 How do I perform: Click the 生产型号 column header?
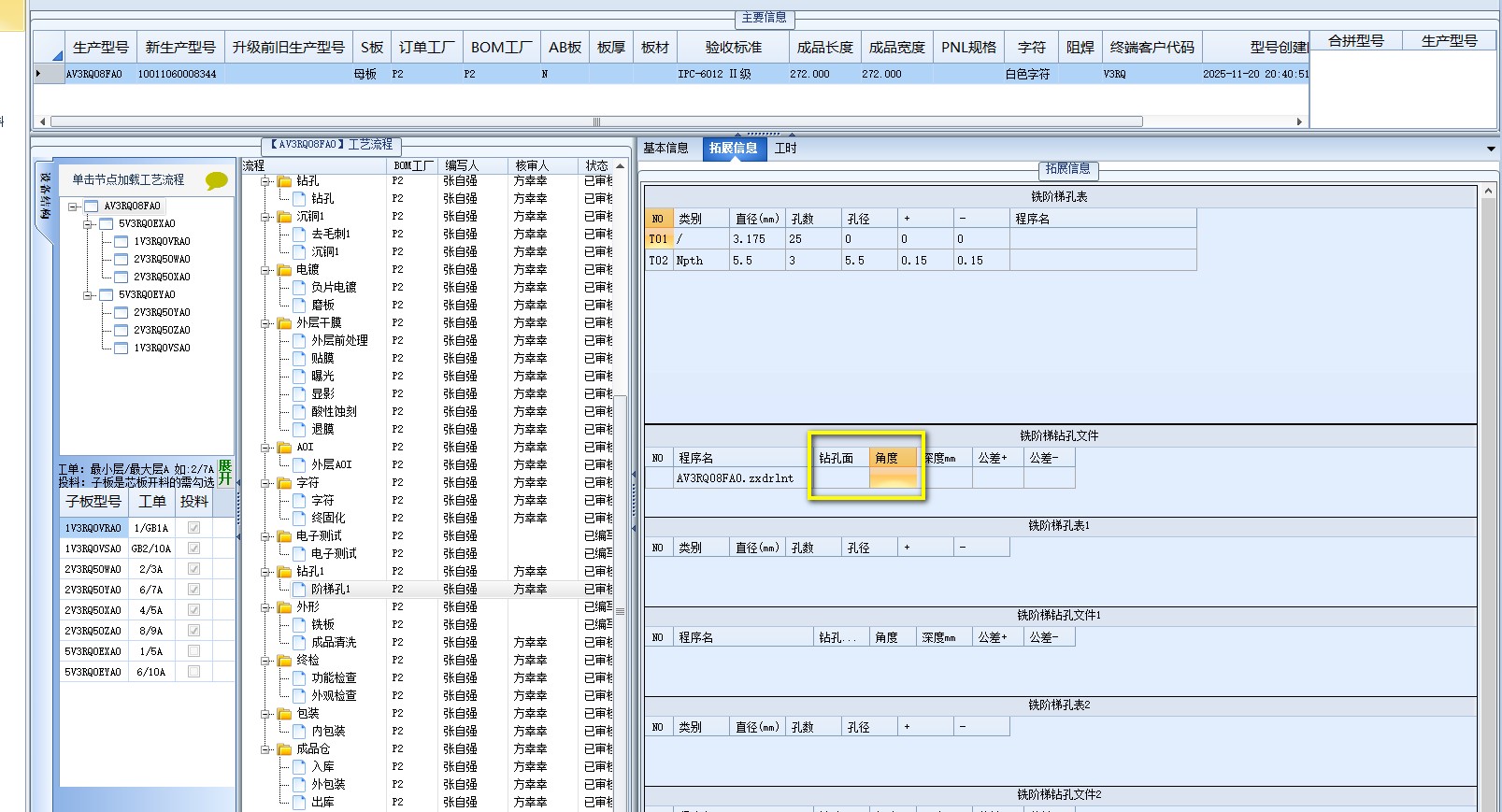pyautogui.click(x=100, y=47)
